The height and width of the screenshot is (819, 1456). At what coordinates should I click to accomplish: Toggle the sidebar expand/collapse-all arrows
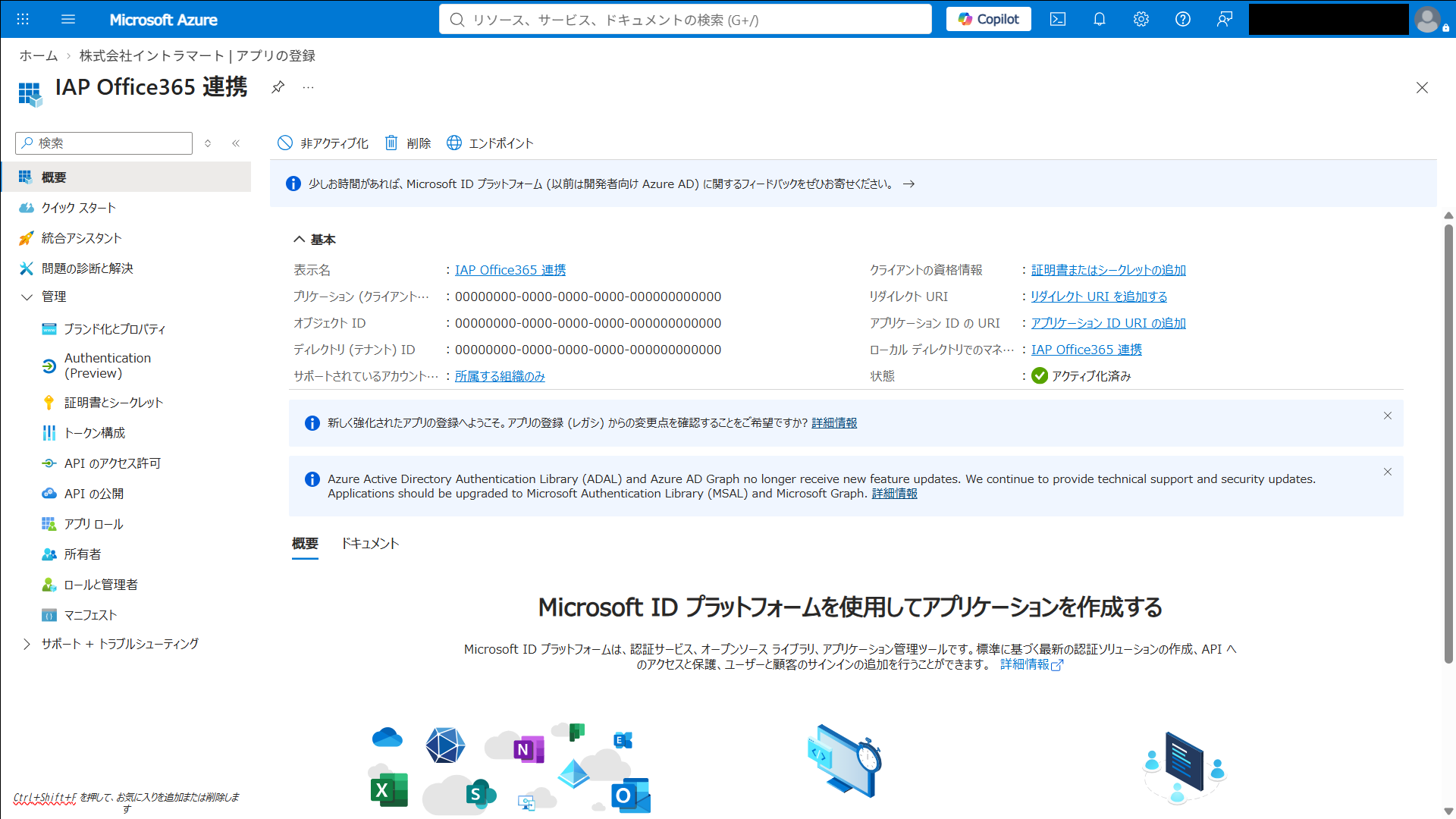208,143
